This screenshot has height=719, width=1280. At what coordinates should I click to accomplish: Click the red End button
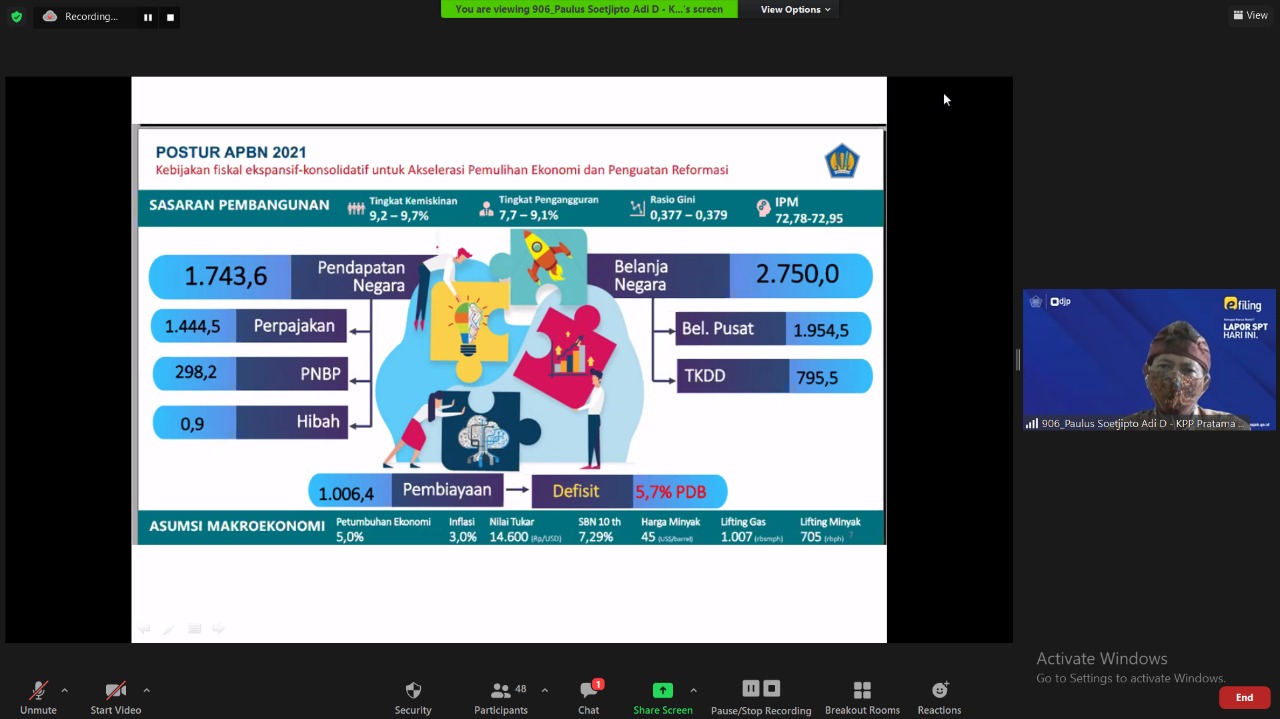click(1244, 697)
